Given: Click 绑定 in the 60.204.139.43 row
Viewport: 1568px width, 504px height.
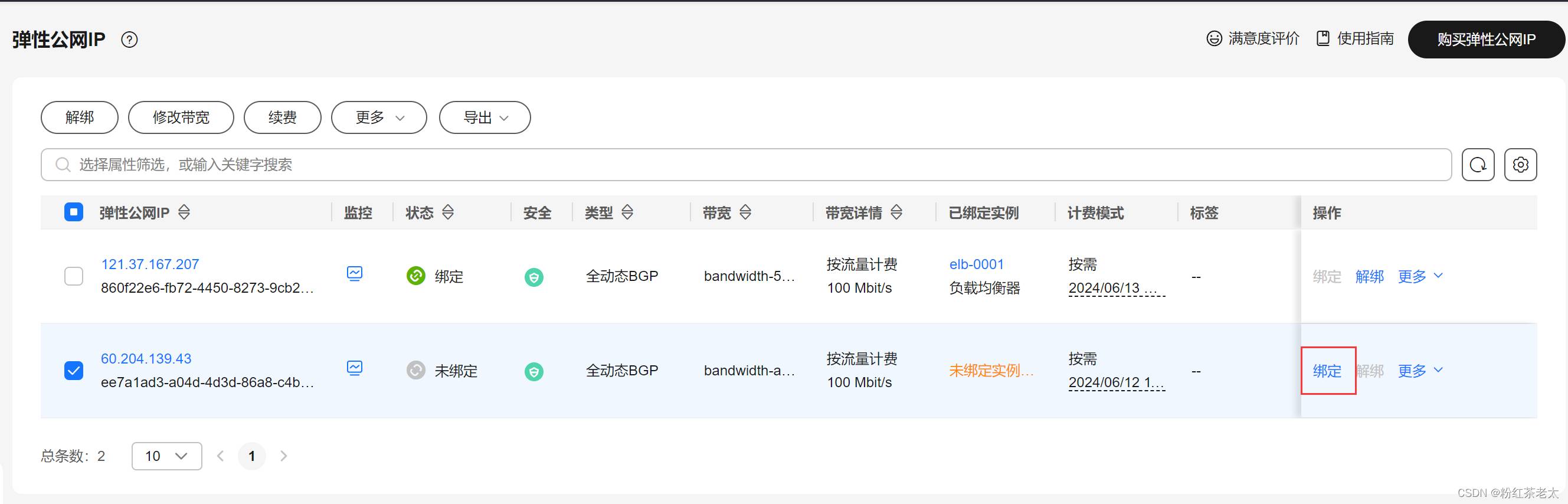Looking at the screenshot, I should (x=1327, y=371).
